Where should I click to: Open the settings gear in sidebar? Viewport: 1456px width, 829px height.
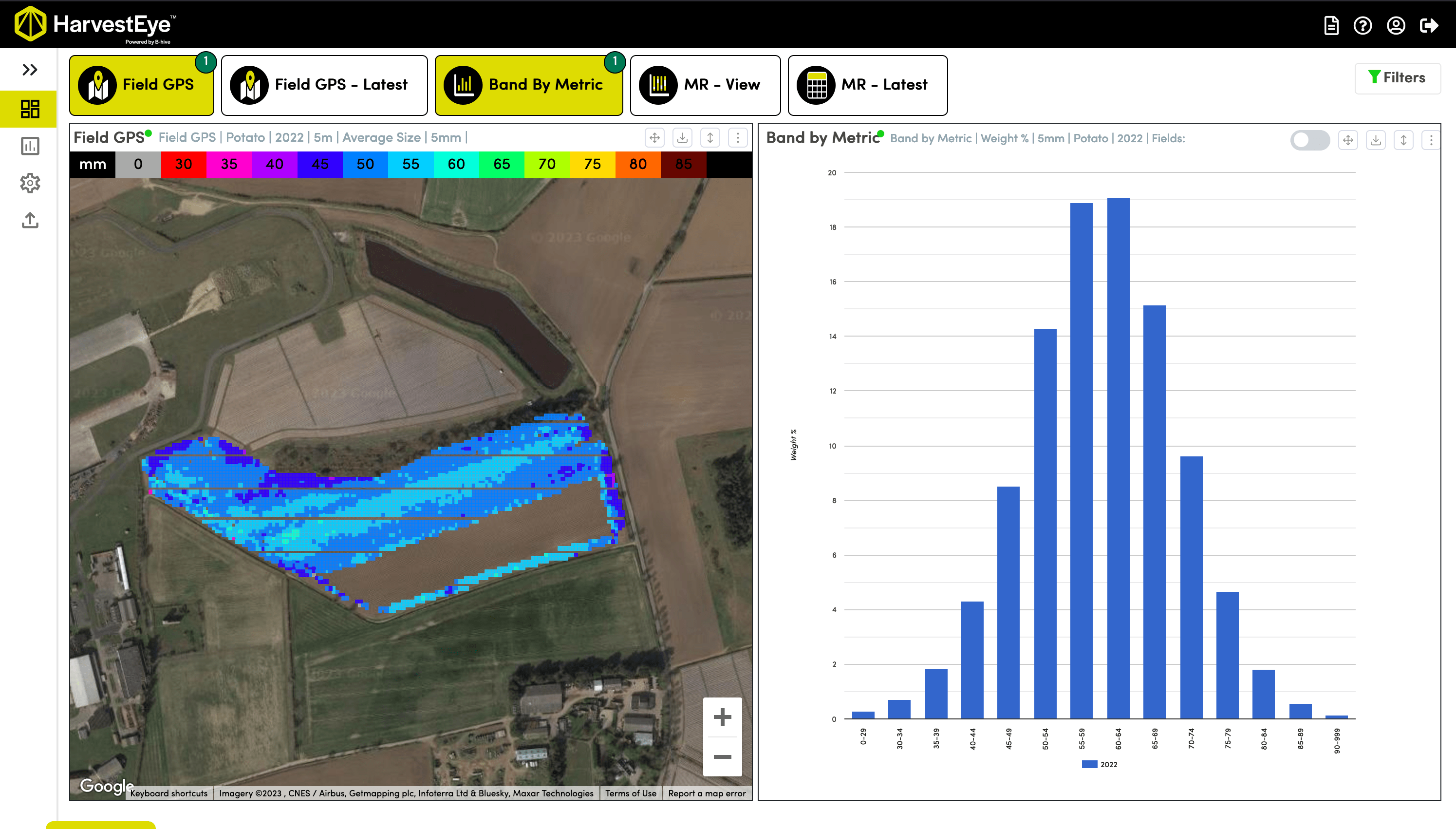(30, 183)
